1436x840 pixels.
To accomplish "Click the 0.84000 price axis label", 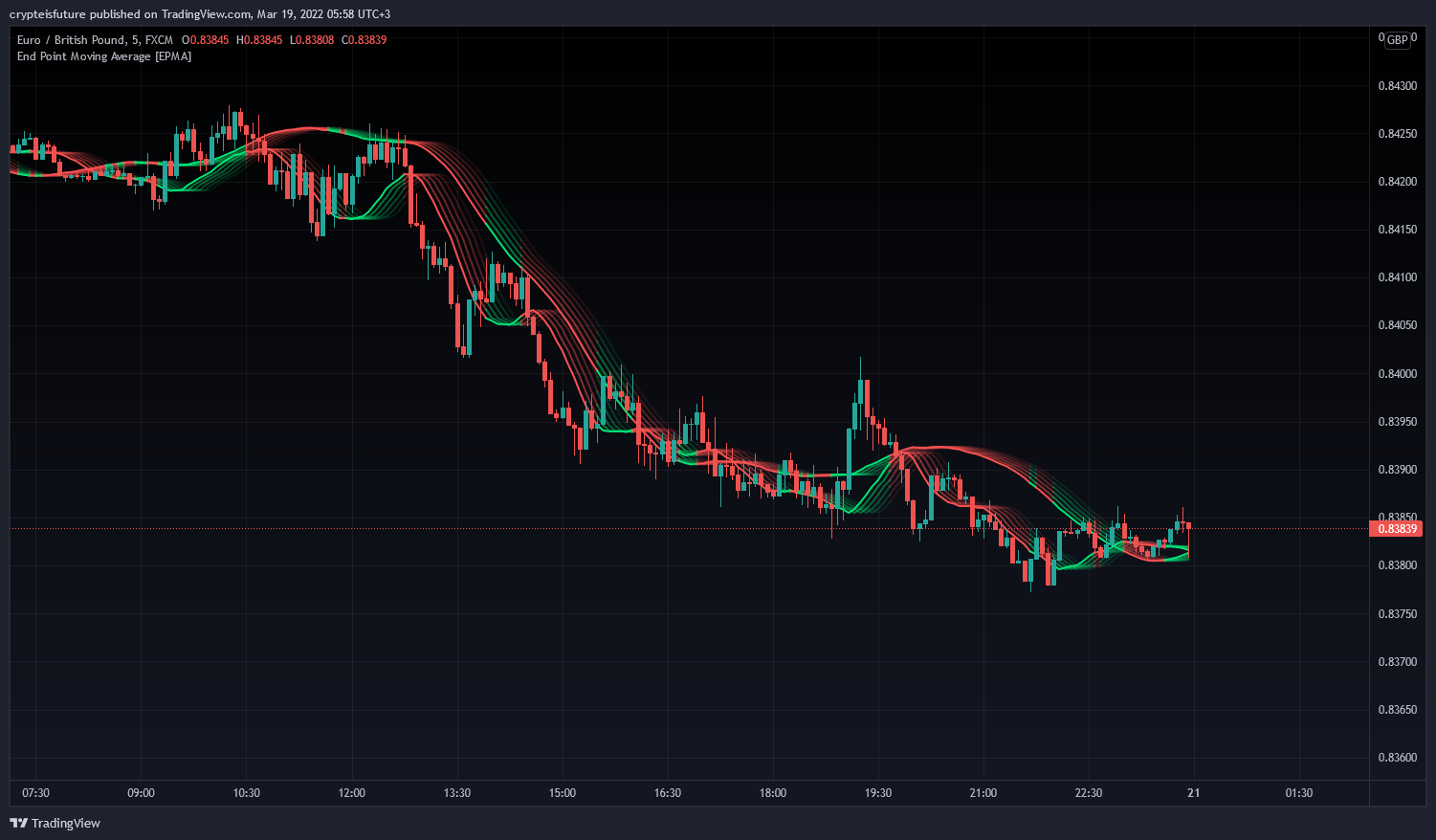I will click(x=1397, y=374).
